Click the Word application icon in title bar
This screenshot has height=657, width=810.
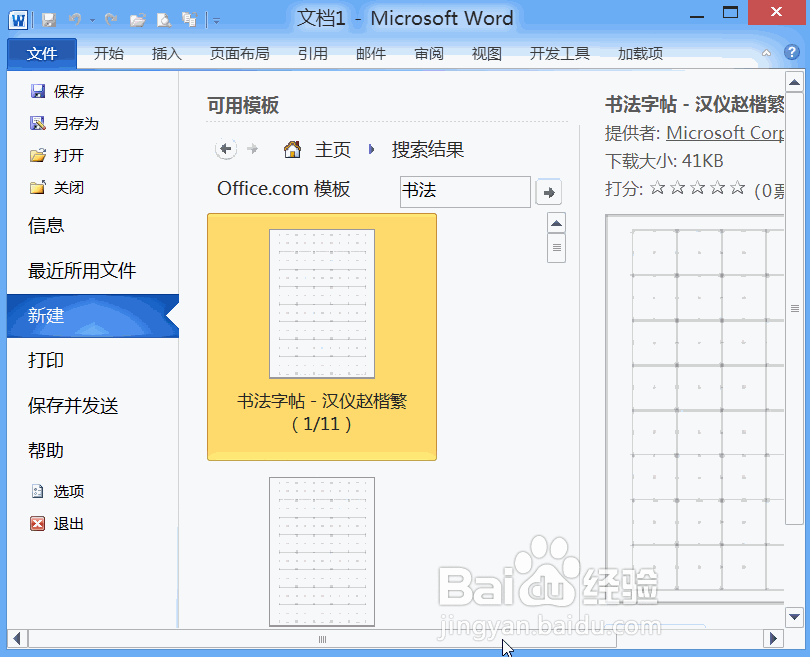(x=18, y=20)
